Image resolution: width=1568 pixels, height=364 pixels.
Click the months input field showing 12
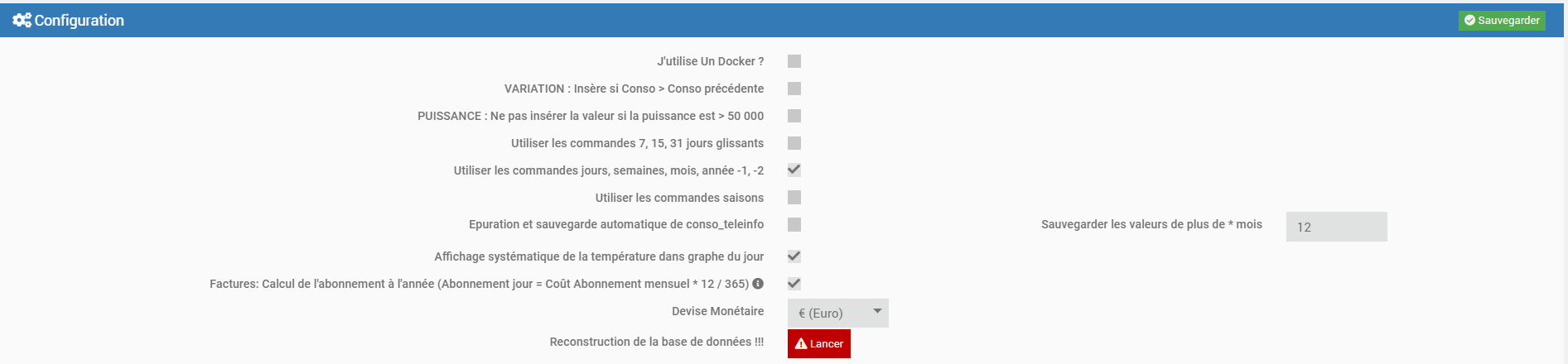1336,227
